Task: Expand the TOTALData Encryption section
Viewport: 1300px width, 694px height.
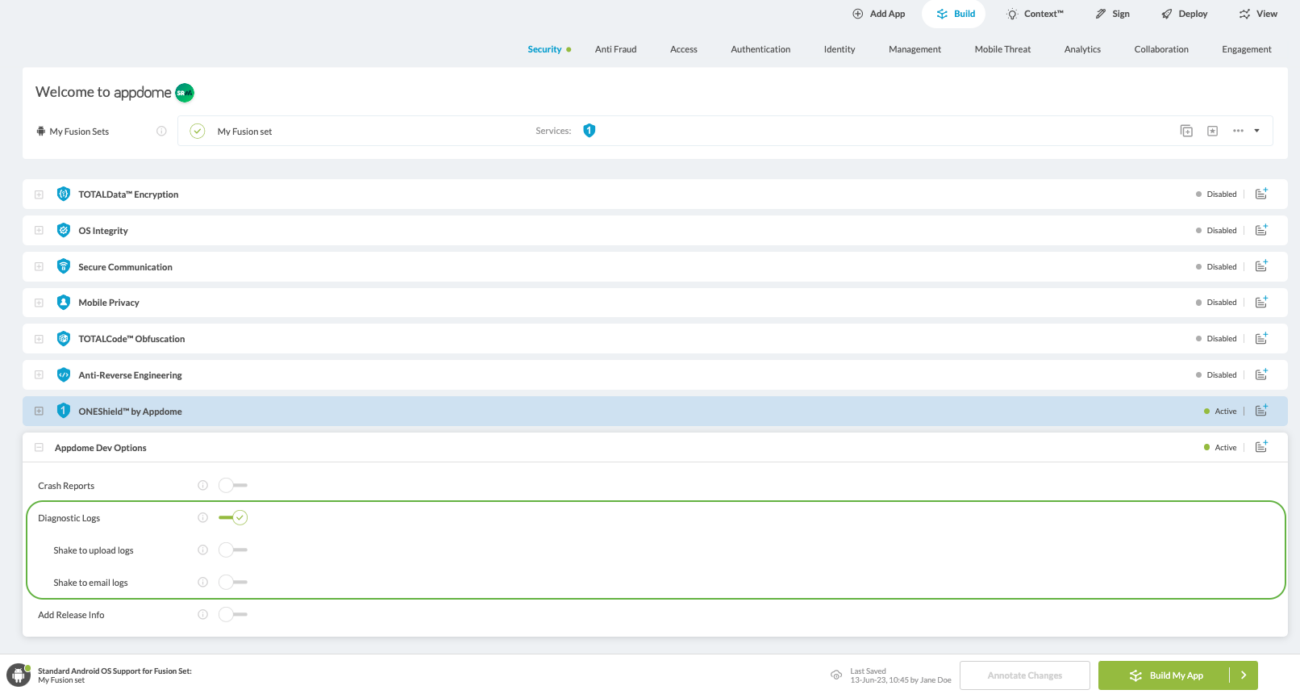Action: pos(39,194)
